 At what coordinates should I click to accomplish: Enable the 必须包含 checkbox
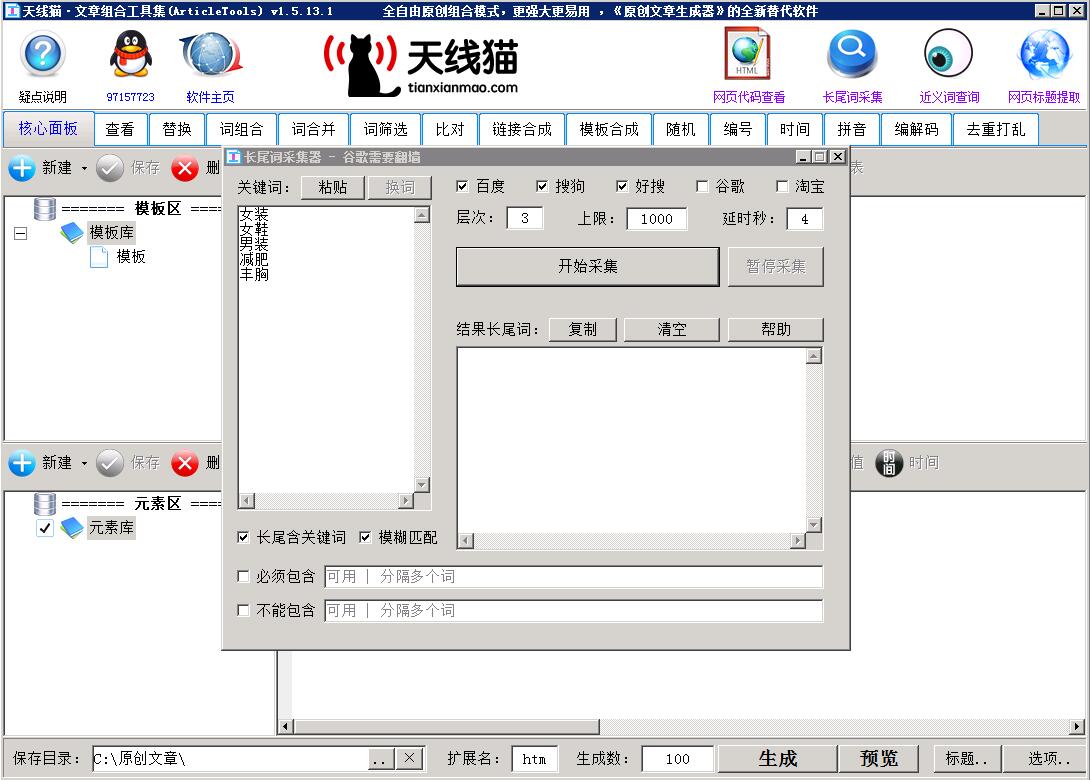point(243,576)
